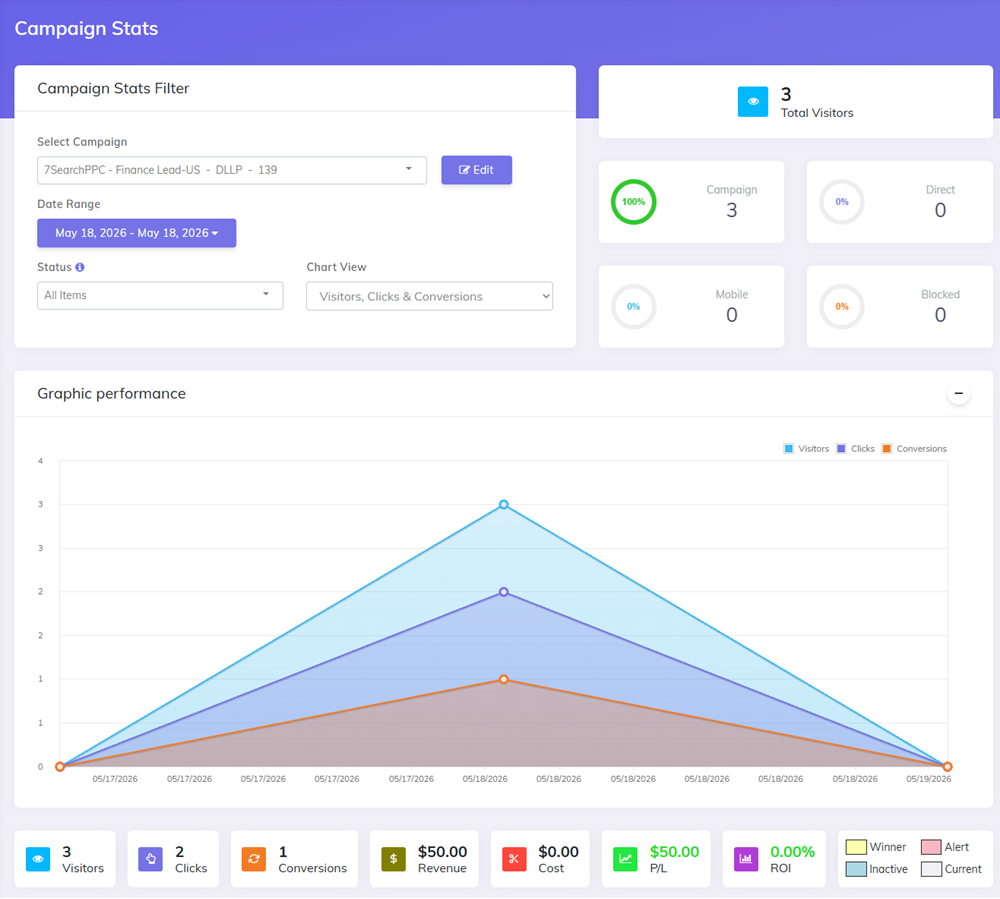Toggle Visitors series in chart legend
The width and height of the screenshot is (1000, 899).
click(806, 449)
